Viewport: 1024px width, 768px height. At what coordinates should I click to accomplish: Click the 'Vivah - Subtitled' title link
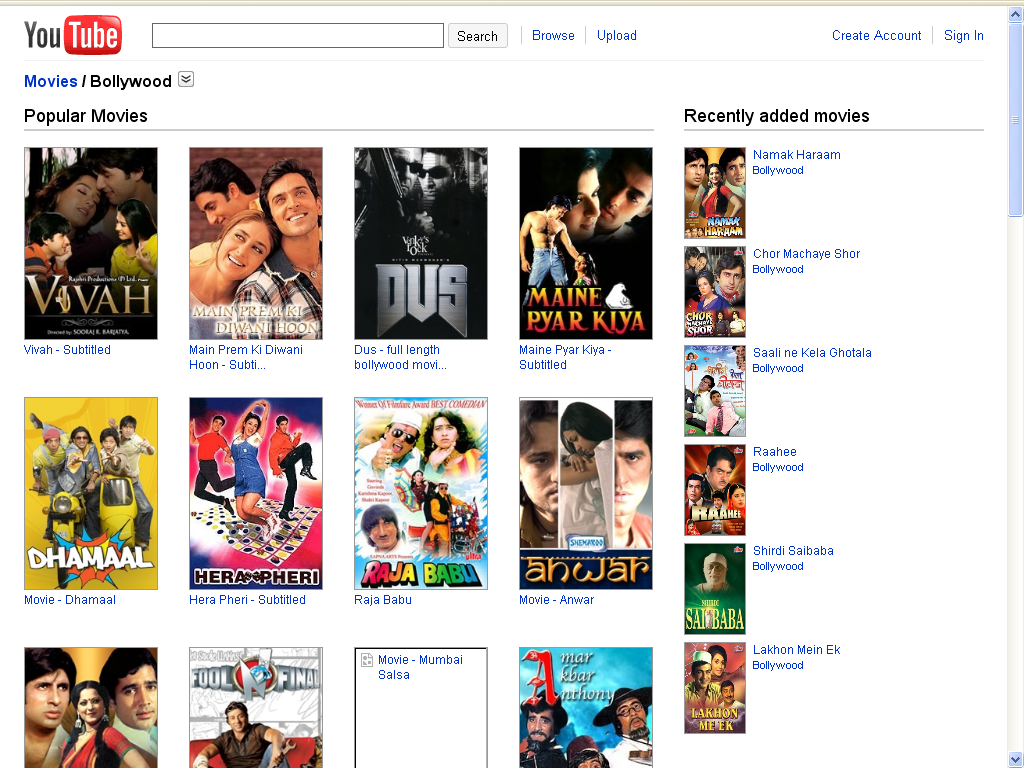(67, 349)
